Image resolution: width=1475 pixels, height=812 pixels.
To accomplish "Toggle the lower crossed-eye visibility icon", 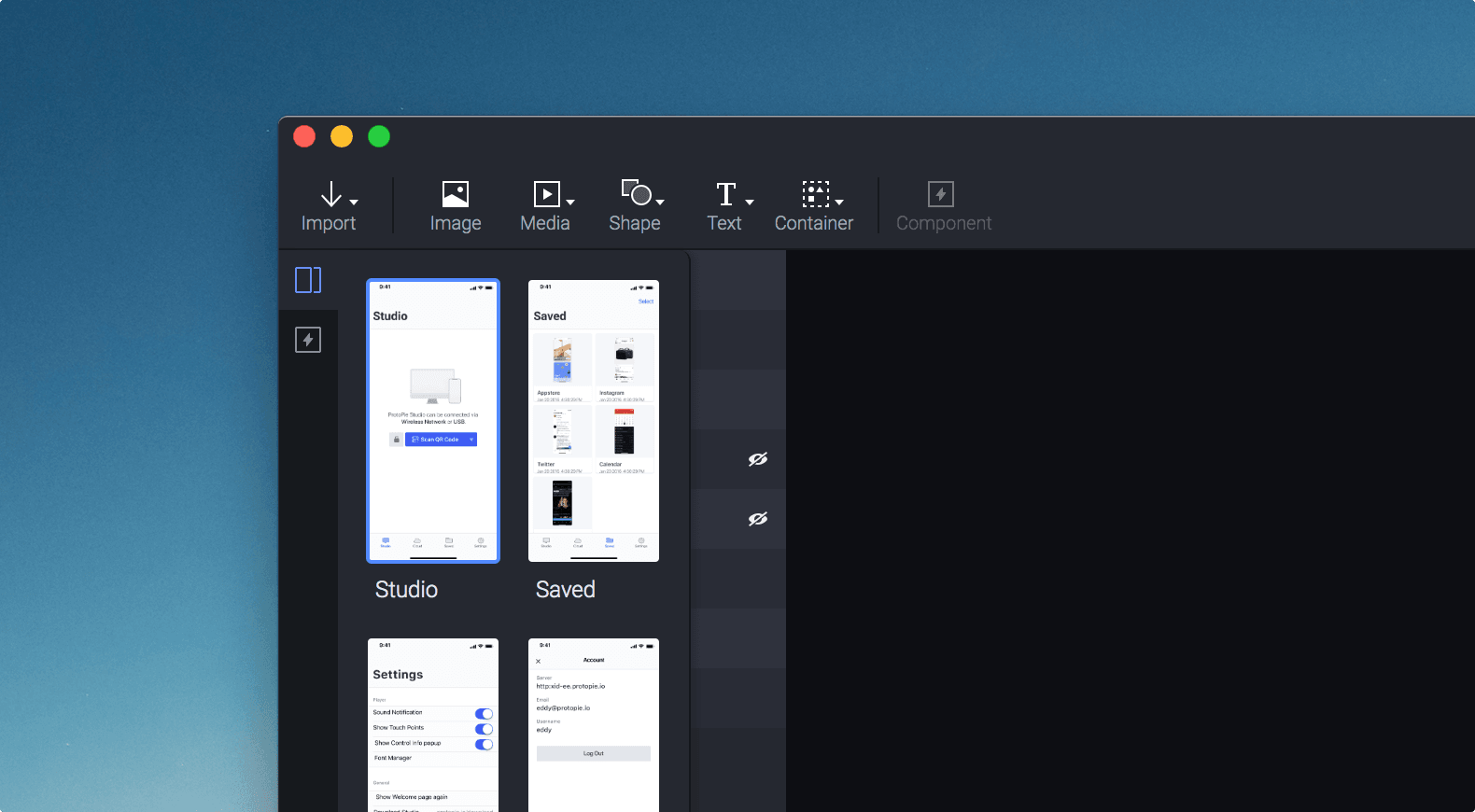I will 758,519.
